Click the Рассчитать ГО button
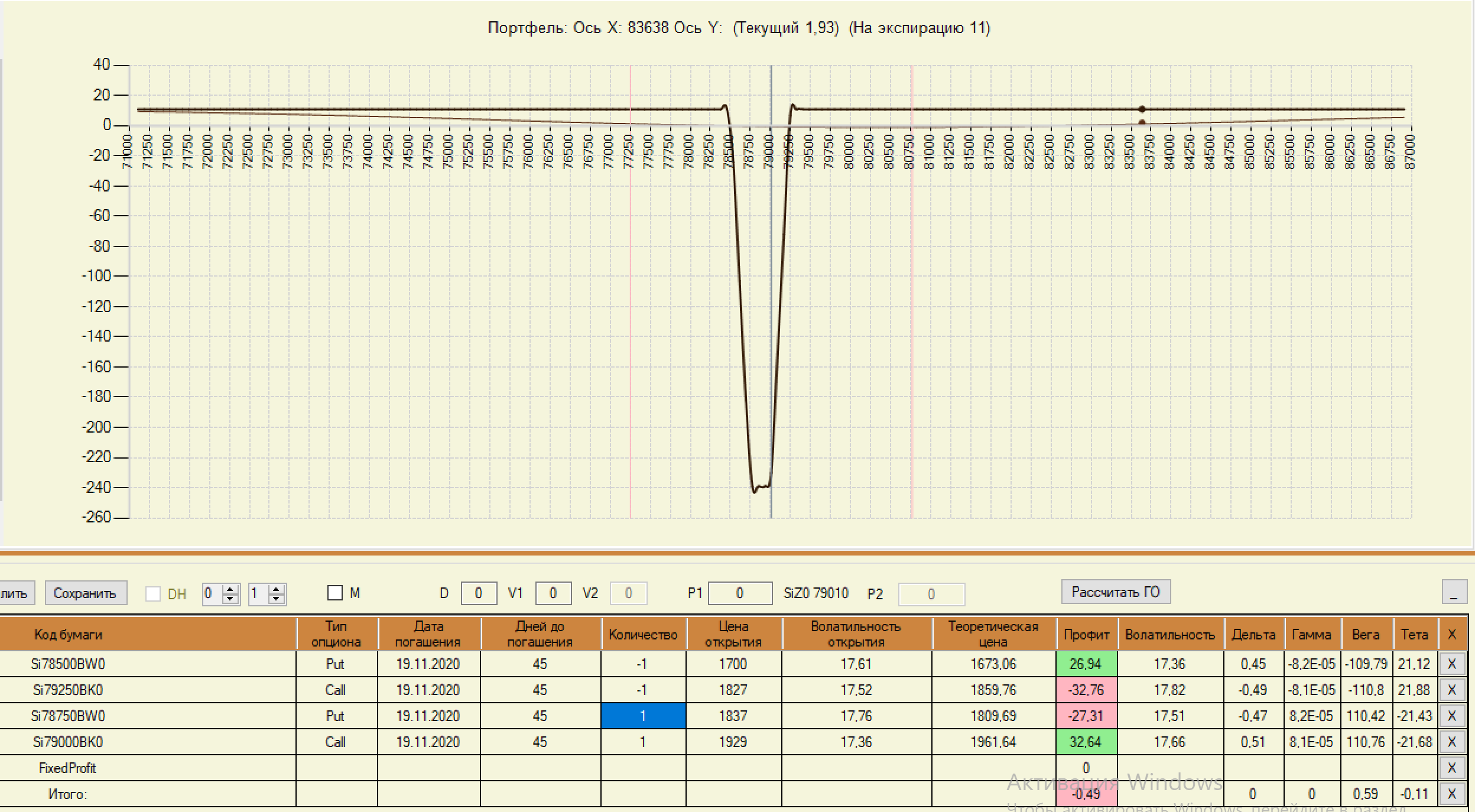 click(1115, 592)
